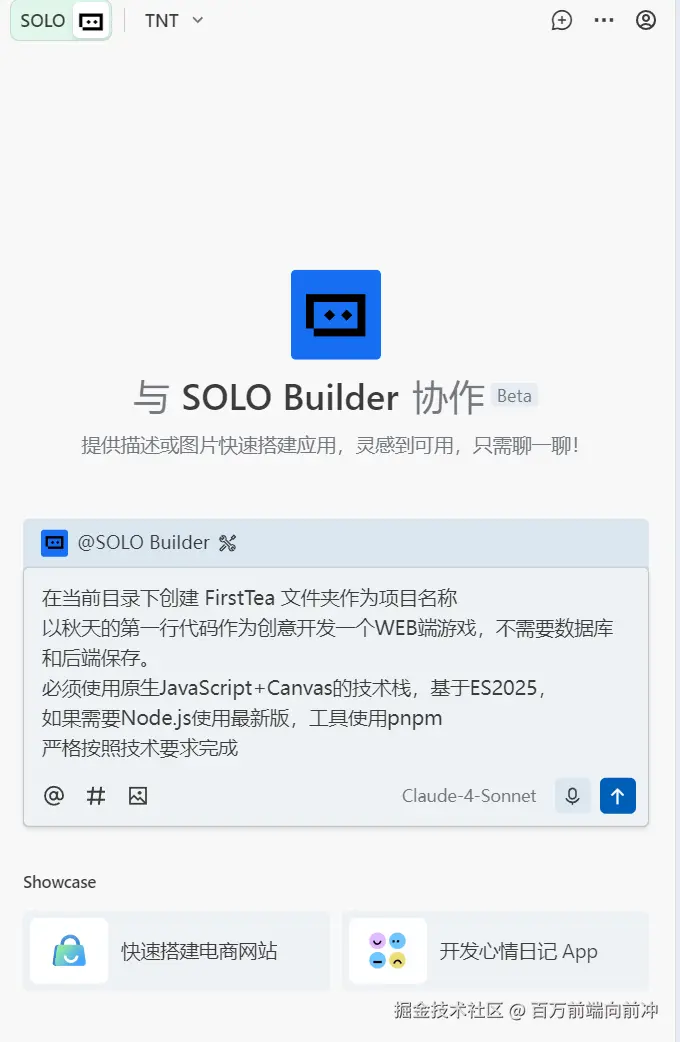Click the tools icon beside SOLO Builder

click(x=227, y=543)
